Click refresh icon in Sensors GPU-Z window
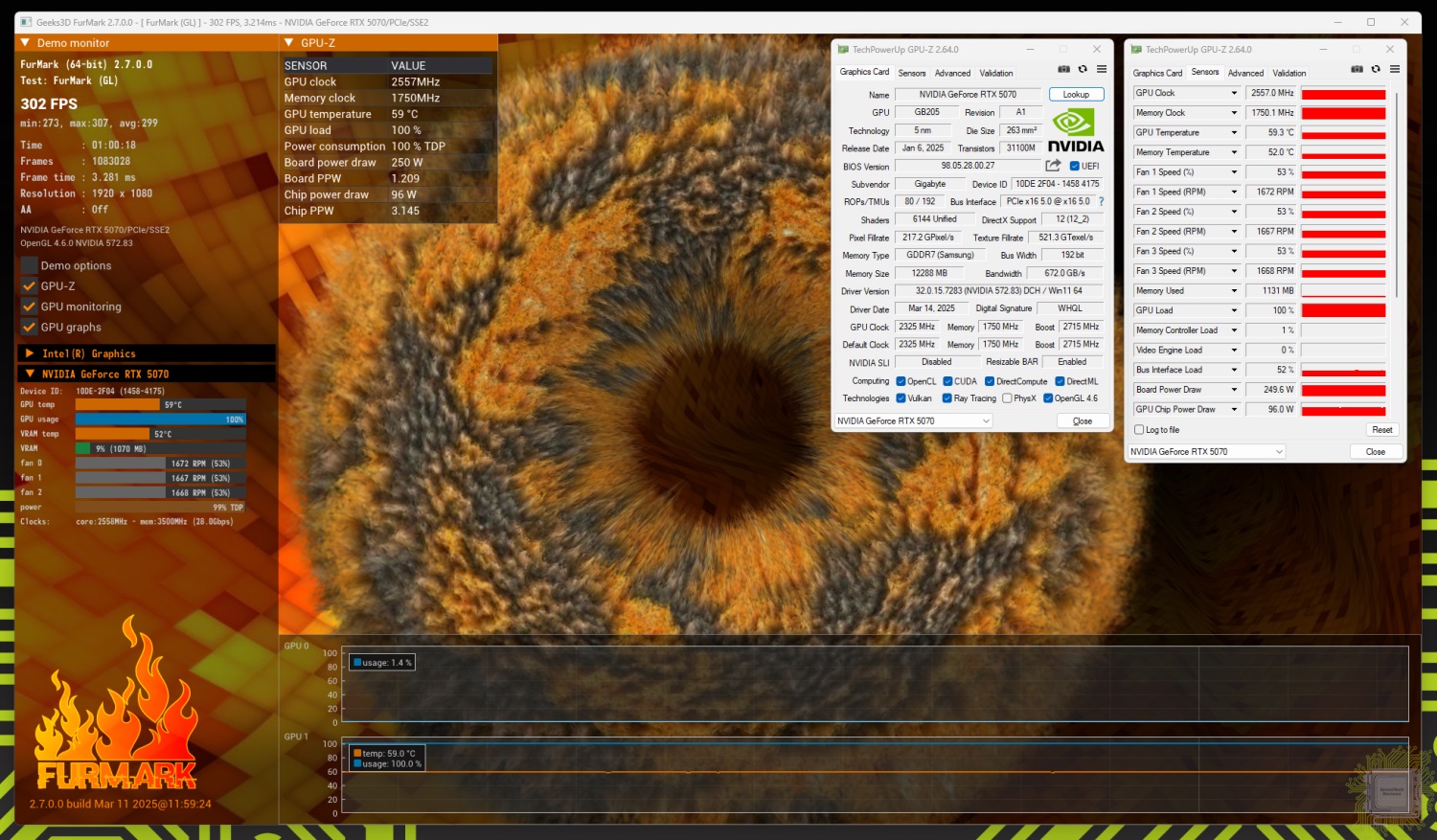The height and width of the screenshot is (840, 1437). click(x=1376, y=69)
